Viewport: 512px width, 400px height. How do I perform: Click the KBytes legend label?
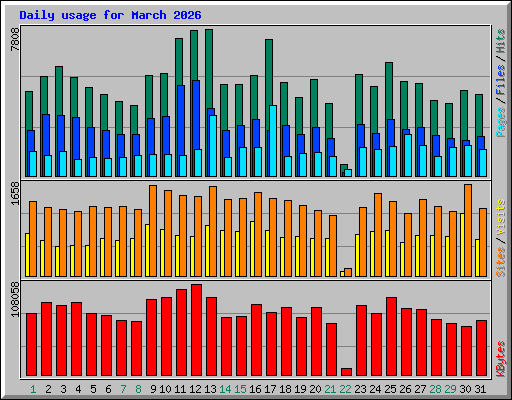(500, 359)
